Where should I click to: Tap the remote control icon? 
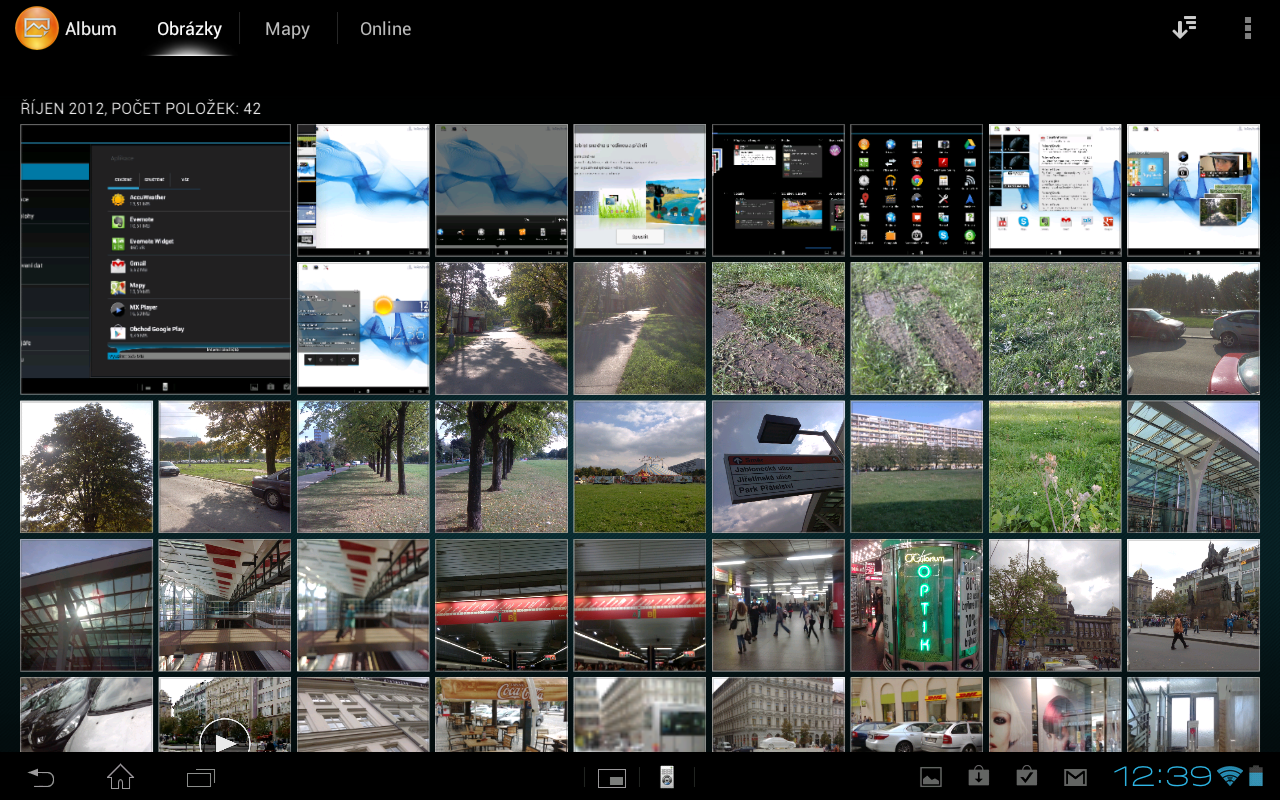coord(667,777)
